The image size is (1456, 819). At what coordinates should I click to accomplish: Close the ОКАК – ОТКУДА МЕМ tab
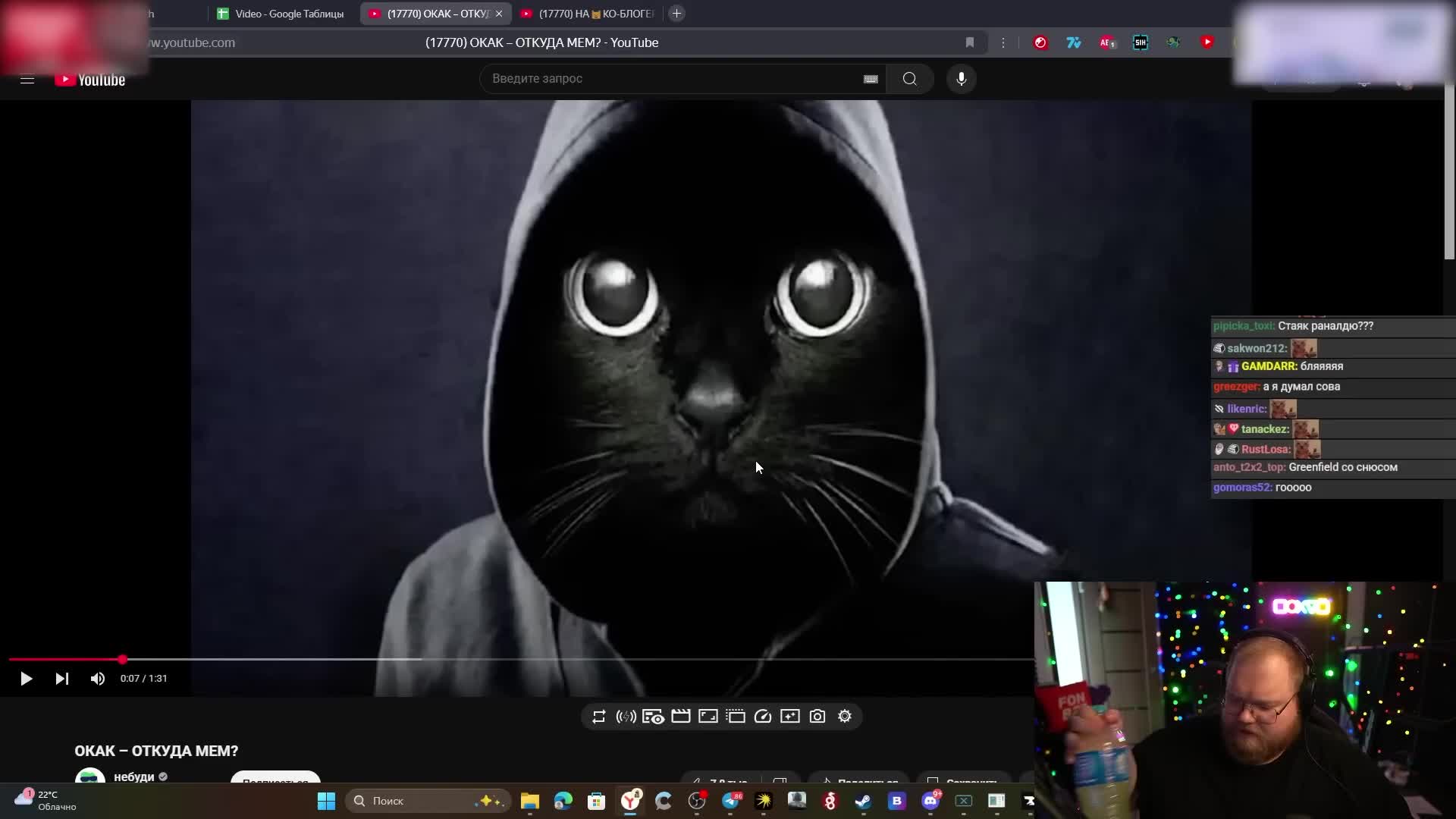(x=499, y=14)
